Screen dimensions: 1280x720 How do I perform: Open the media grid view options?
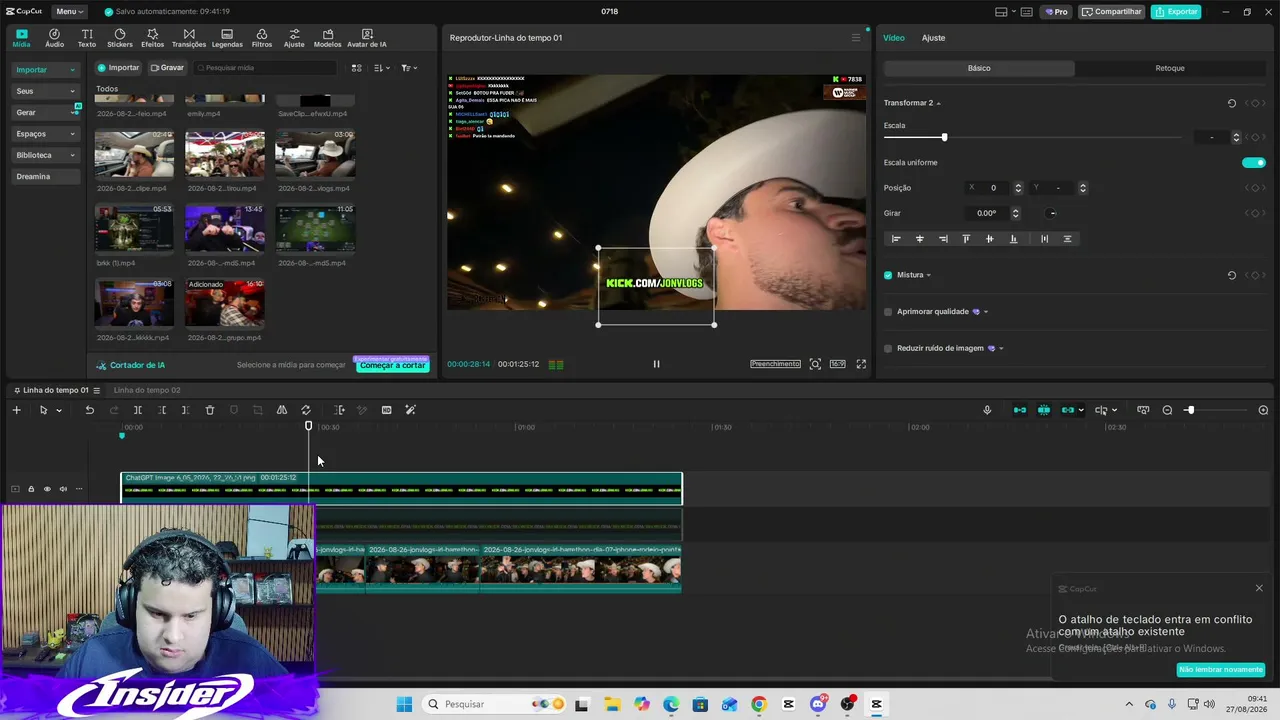(356, 68)
